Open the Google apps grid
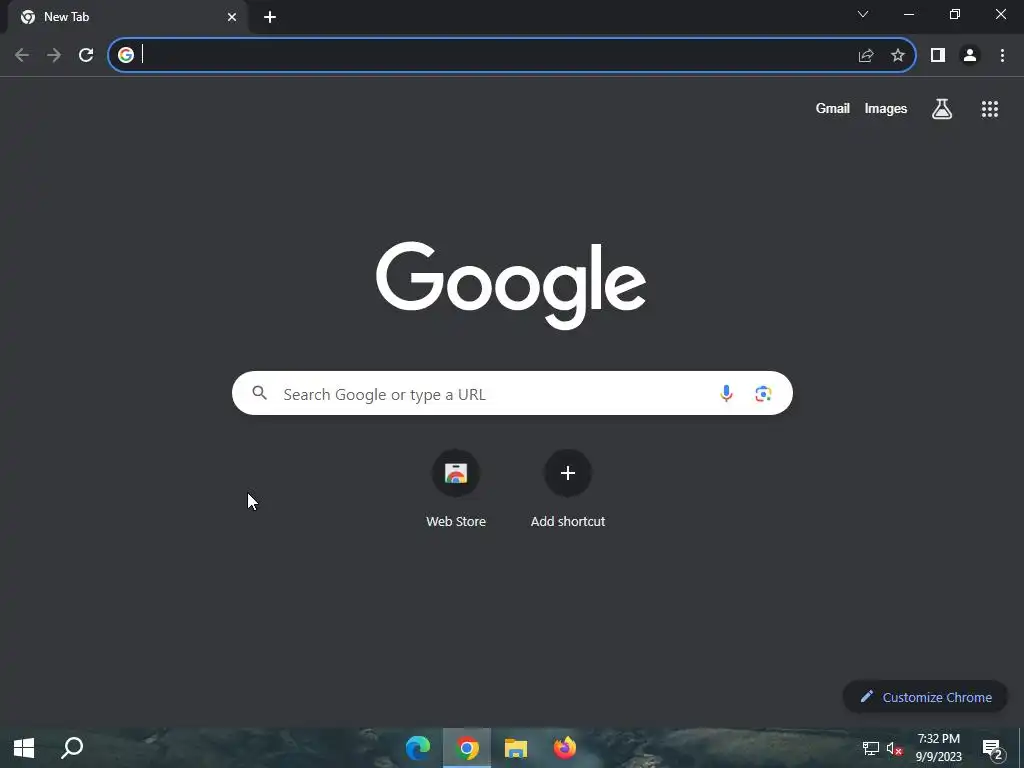This screenshot has height=768, width=1024. pos(990,109)
